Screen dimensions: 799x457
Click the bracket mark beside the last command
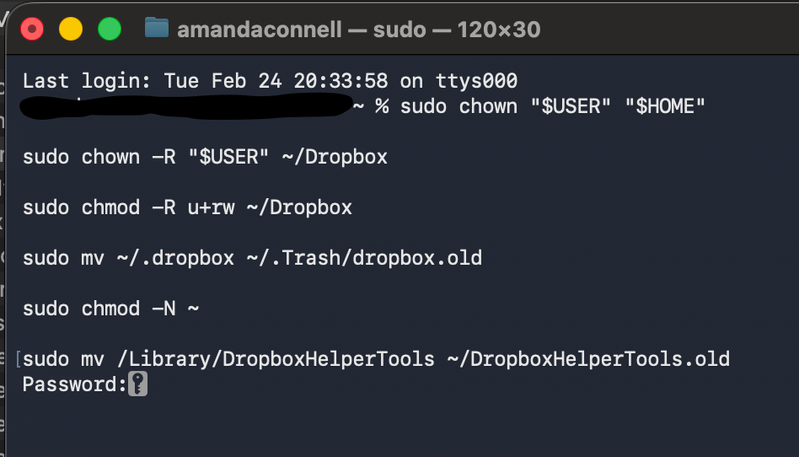coord(18,358)
